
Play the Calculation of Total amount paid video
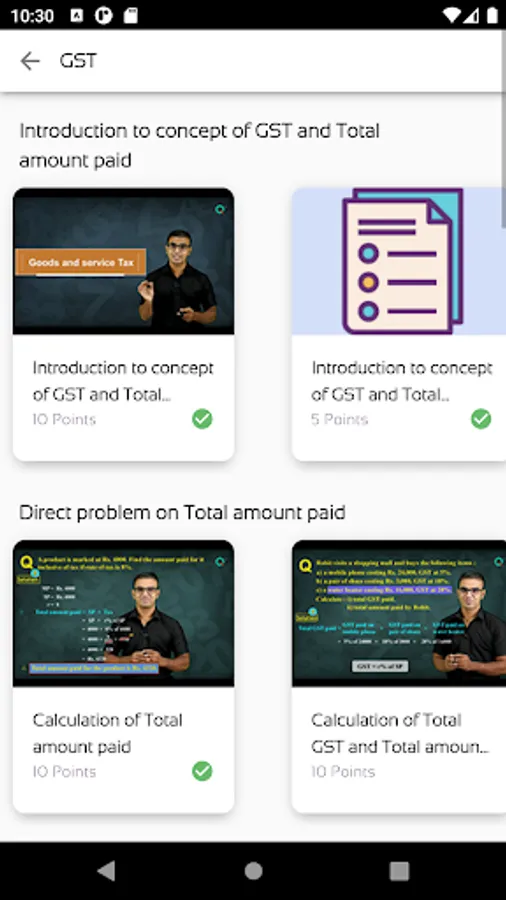(123, 614)
